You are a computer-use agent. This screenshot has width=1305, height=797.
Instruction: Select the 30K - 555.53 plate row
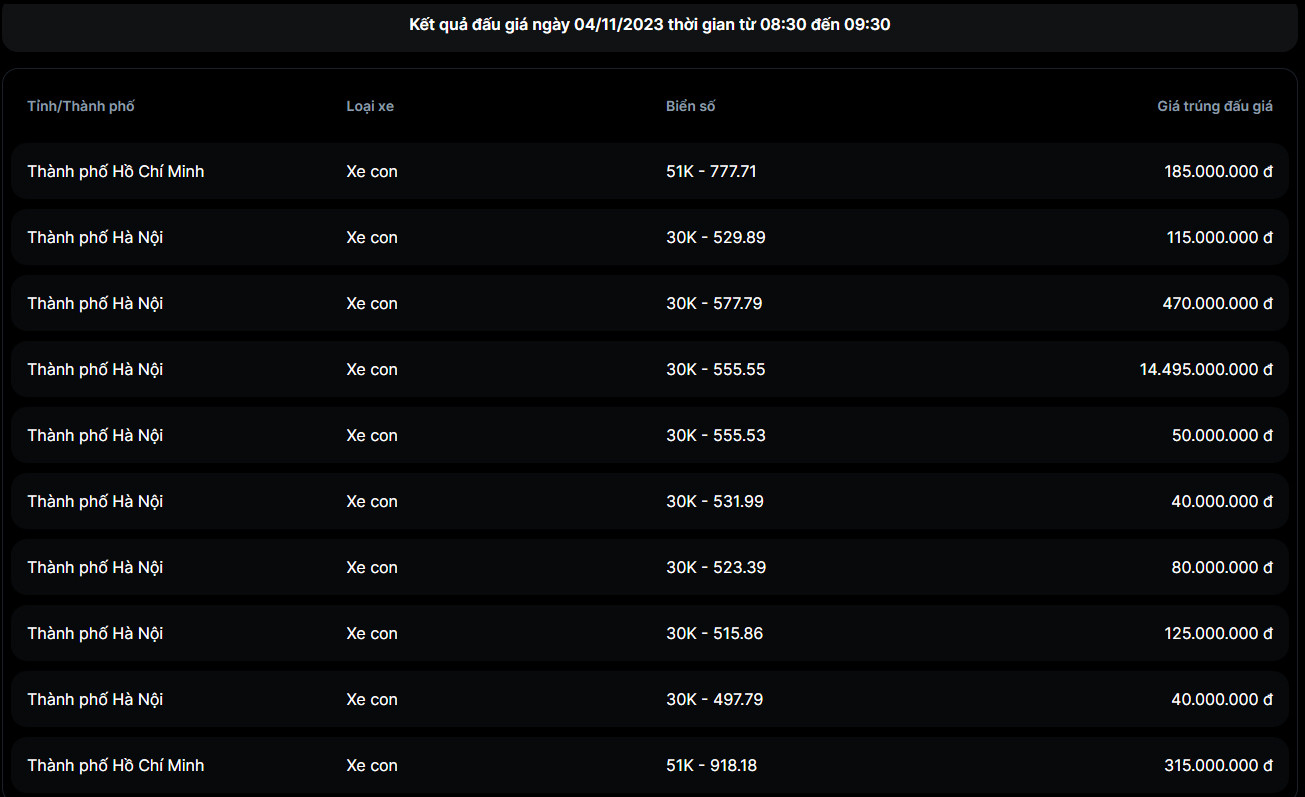715,435
